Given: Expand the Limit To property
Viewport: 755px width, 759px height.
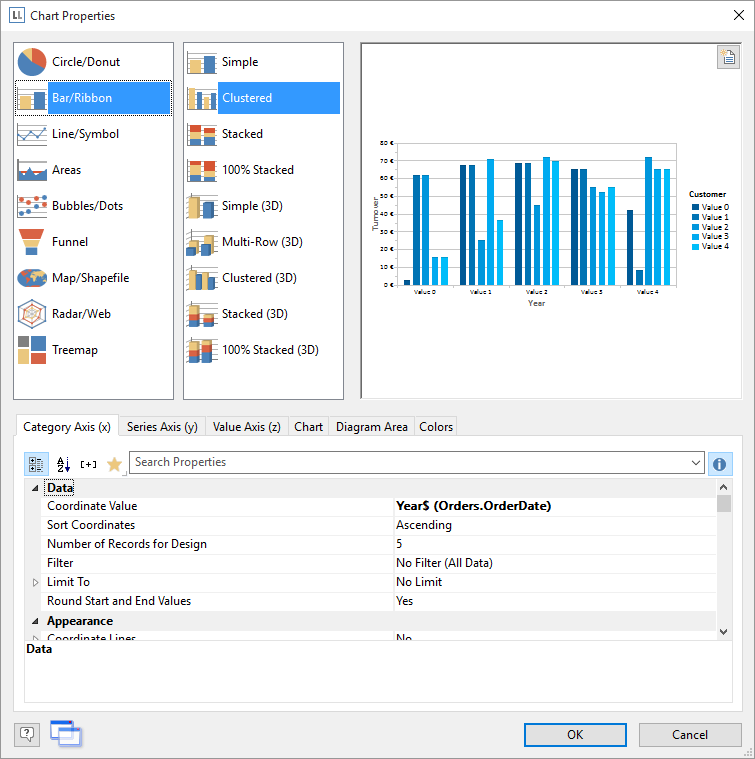Looking at the screenshot, I should 36,582.
